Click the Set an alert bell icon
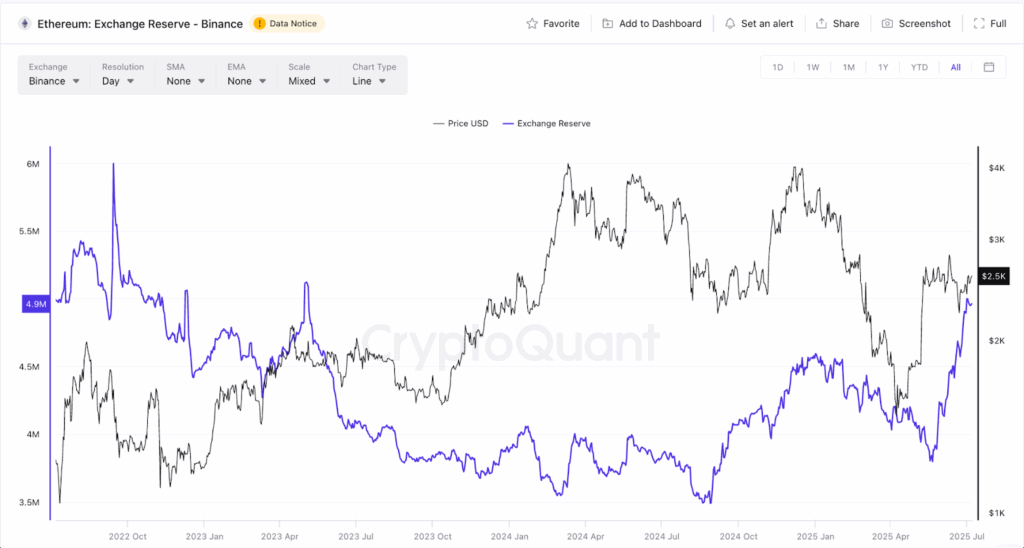Image resolution: width=1024 pixels, height=548 pixels. pyautogui.click(x=730, y=23)
